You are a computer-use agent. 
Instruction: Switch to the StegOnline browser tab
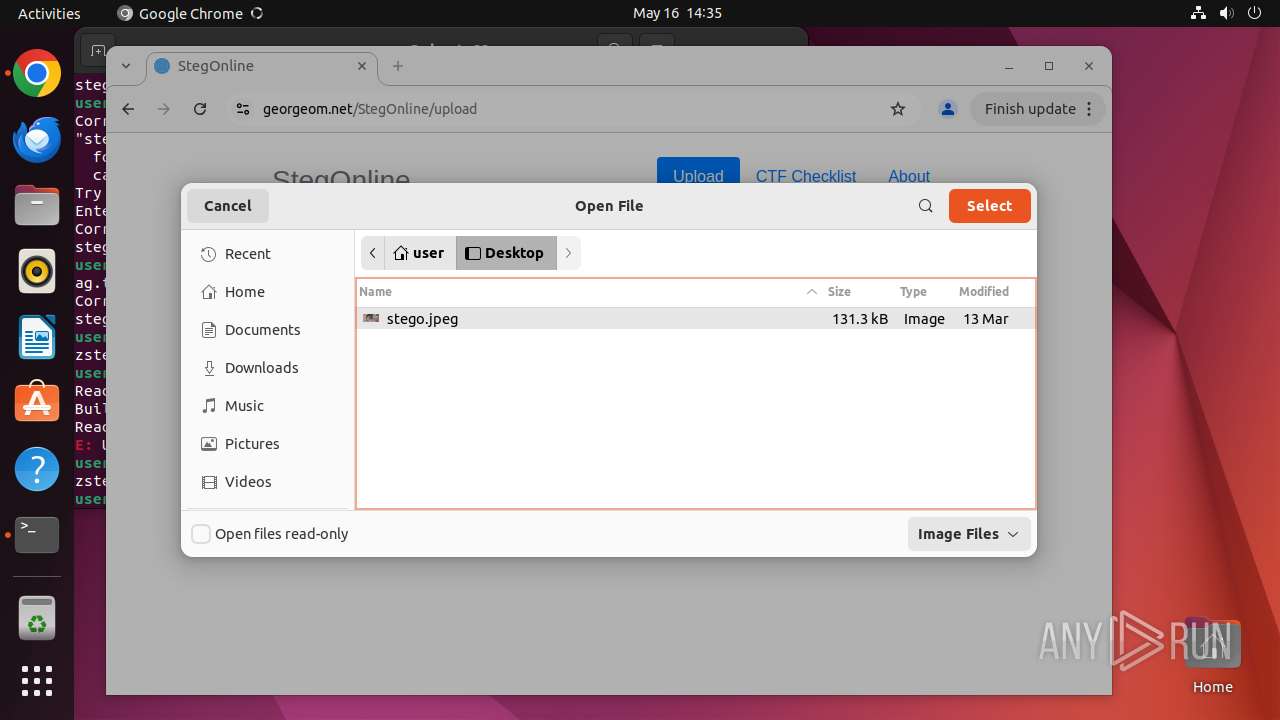[262, 66]
